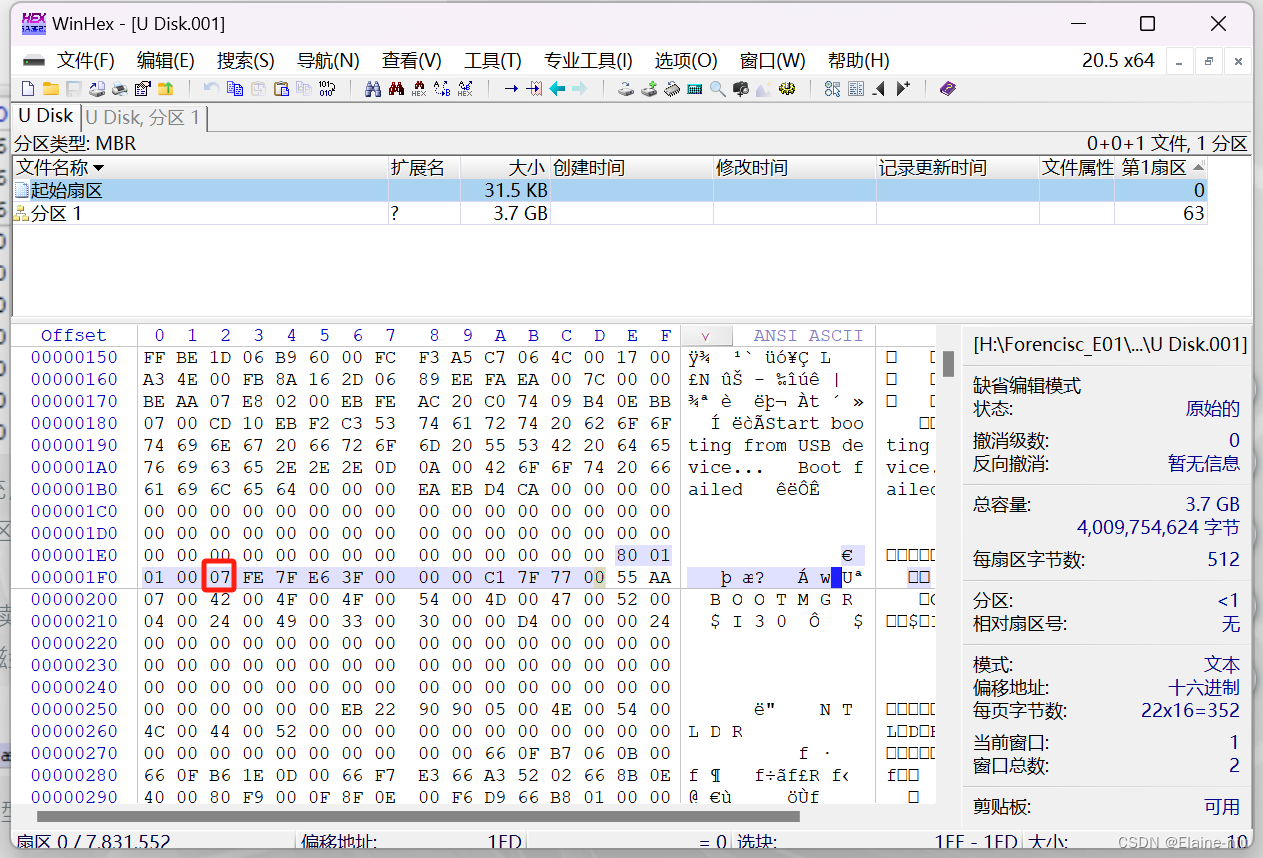Click the Open file folder icon
This screenshot has height=858, width=1263.
point(50,89)
